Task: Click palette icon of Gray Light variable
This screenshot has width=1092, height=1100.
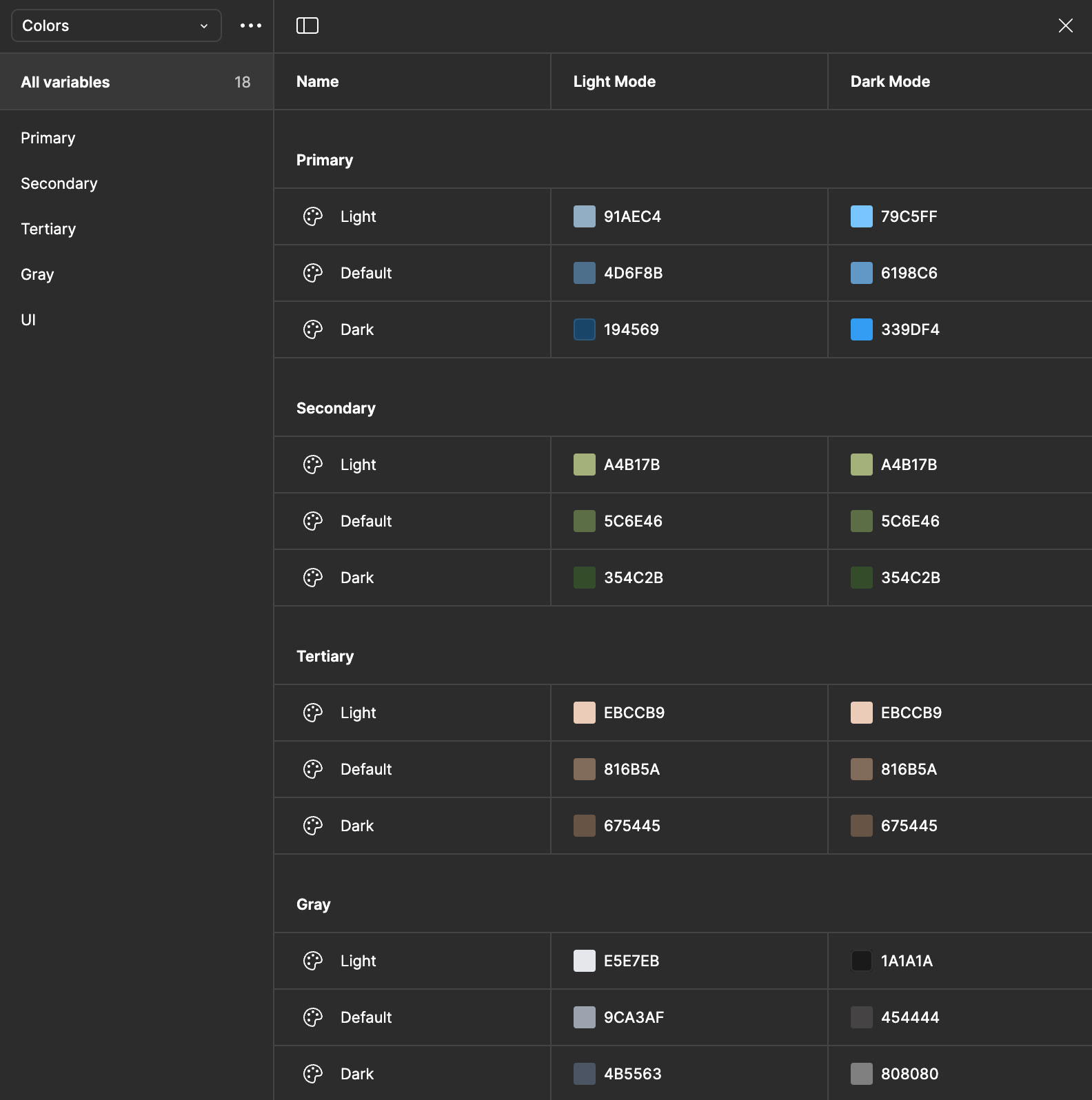Action: pyautogui.click(x=313, y=961)
